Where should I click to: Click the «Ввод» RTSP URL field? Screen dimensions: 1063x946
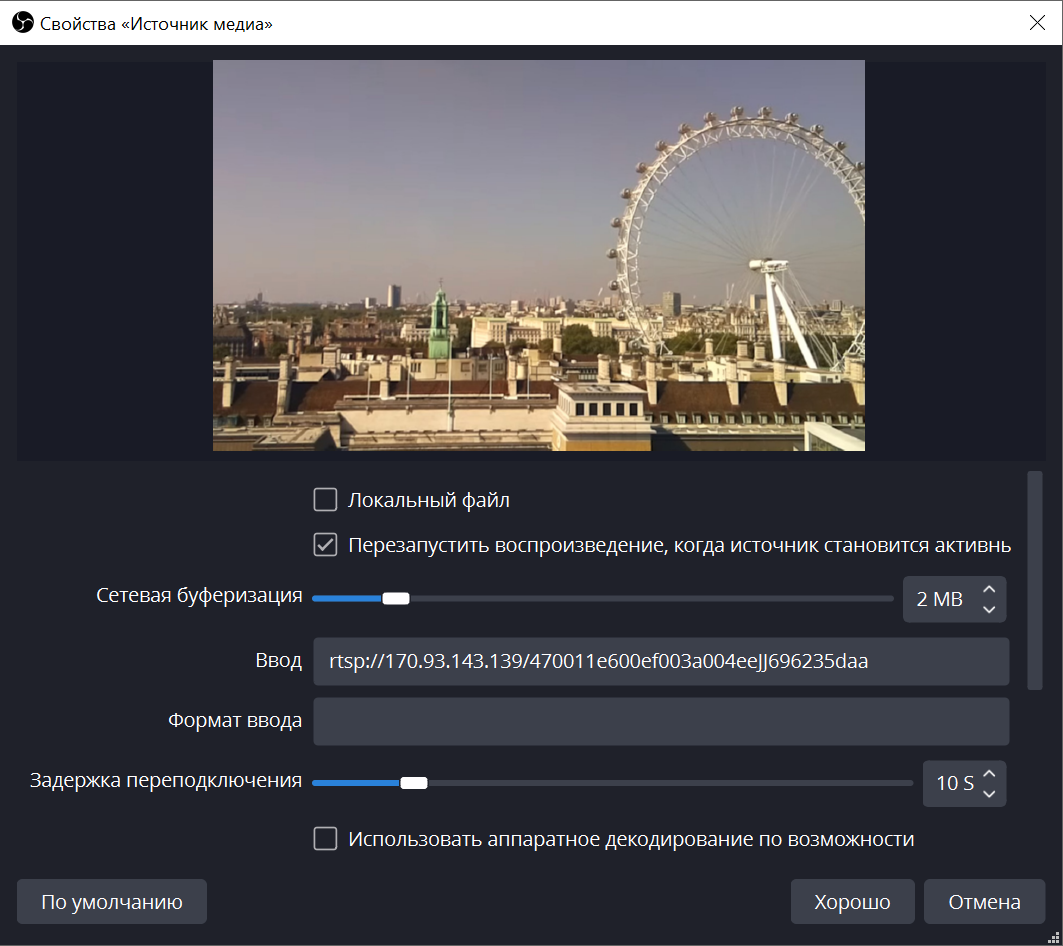pos(661,661)
